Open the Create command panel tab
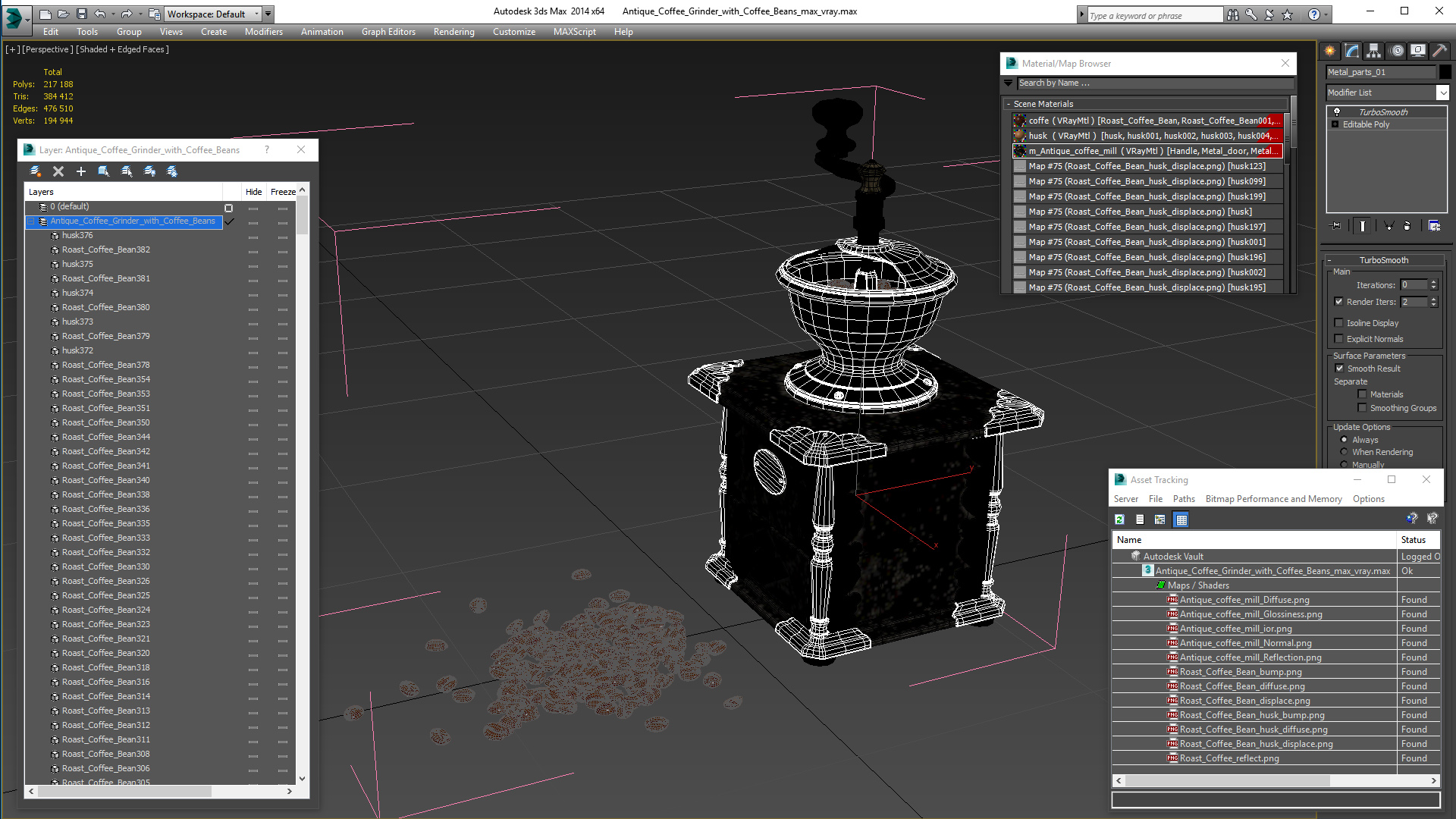The width and height of the screenshot is (1456, 819). coord(1330,51)
